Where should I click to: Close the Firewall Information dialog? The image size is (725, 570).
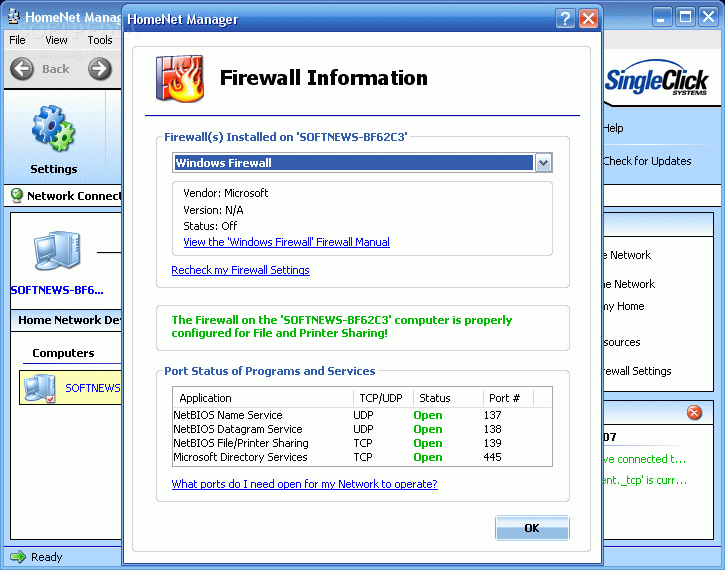coord(588,19)
